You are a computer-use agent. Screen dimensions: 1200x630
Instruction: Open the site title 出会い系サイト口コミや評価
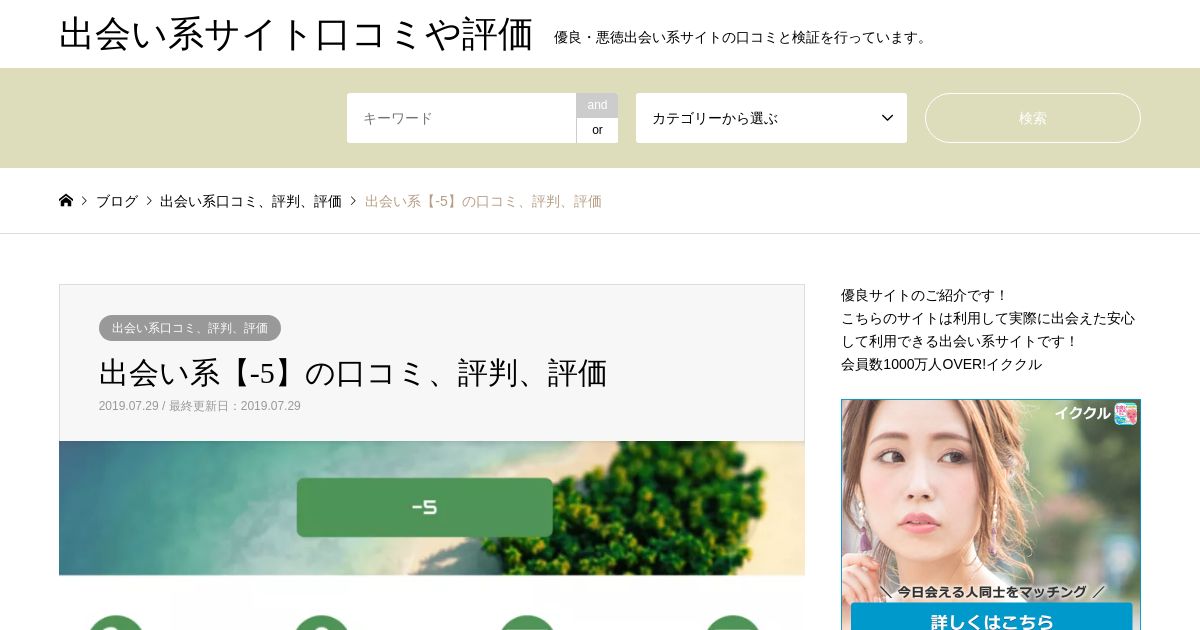[x=296, y=34]
